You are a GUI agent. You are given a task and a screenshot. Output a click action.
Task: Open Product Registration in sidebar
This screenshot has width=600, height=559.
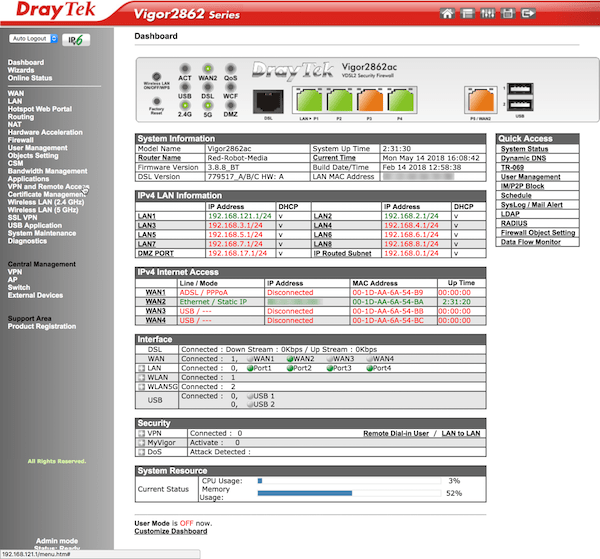pos(42,326)
